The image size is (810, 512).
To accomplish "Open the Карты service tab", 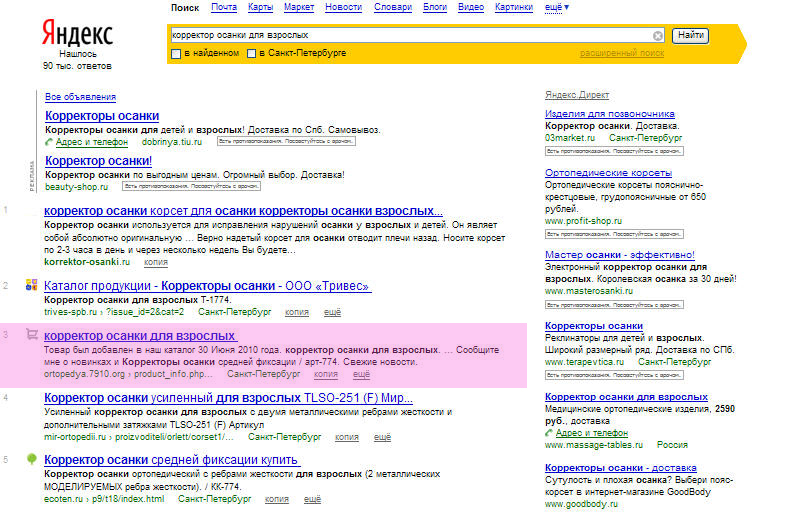I will point(260,7).
